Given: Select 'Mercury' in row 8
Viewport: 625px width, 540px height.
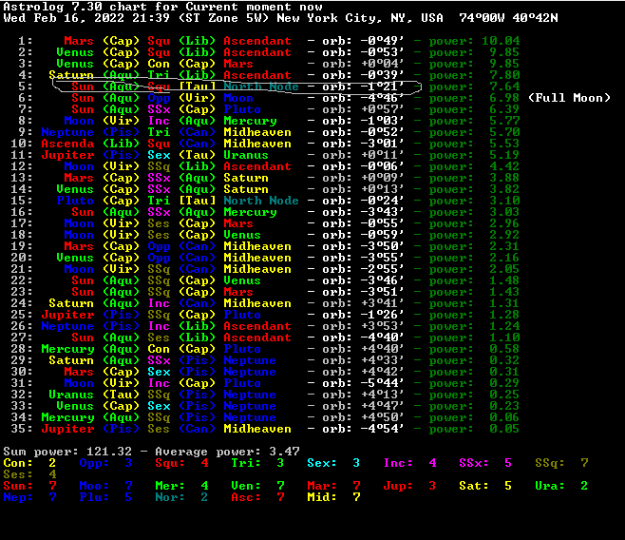Looking at the screenshot, I should point(250,121).
